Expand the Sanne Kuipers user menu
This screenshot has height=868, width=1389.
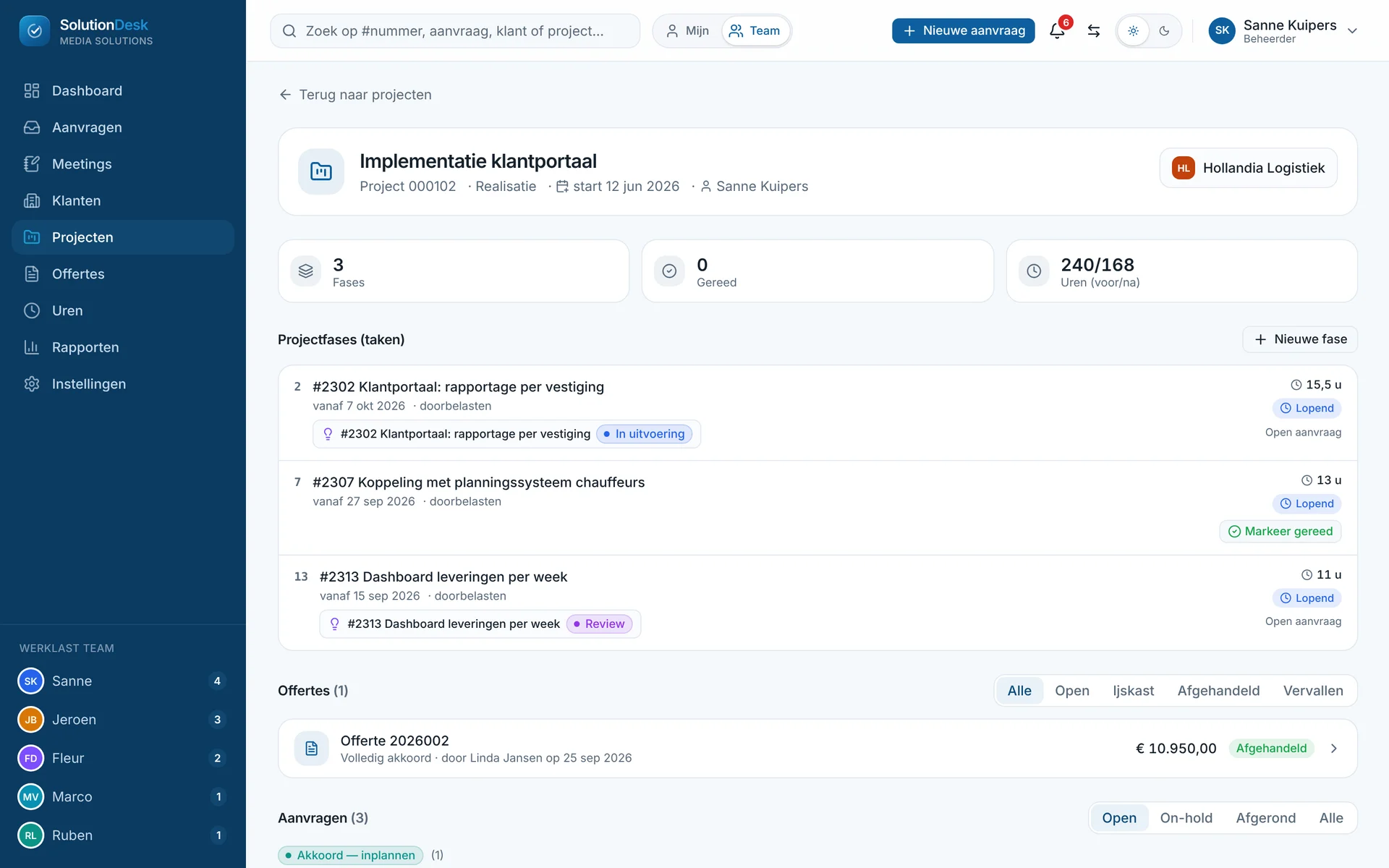pos(1283,31)
